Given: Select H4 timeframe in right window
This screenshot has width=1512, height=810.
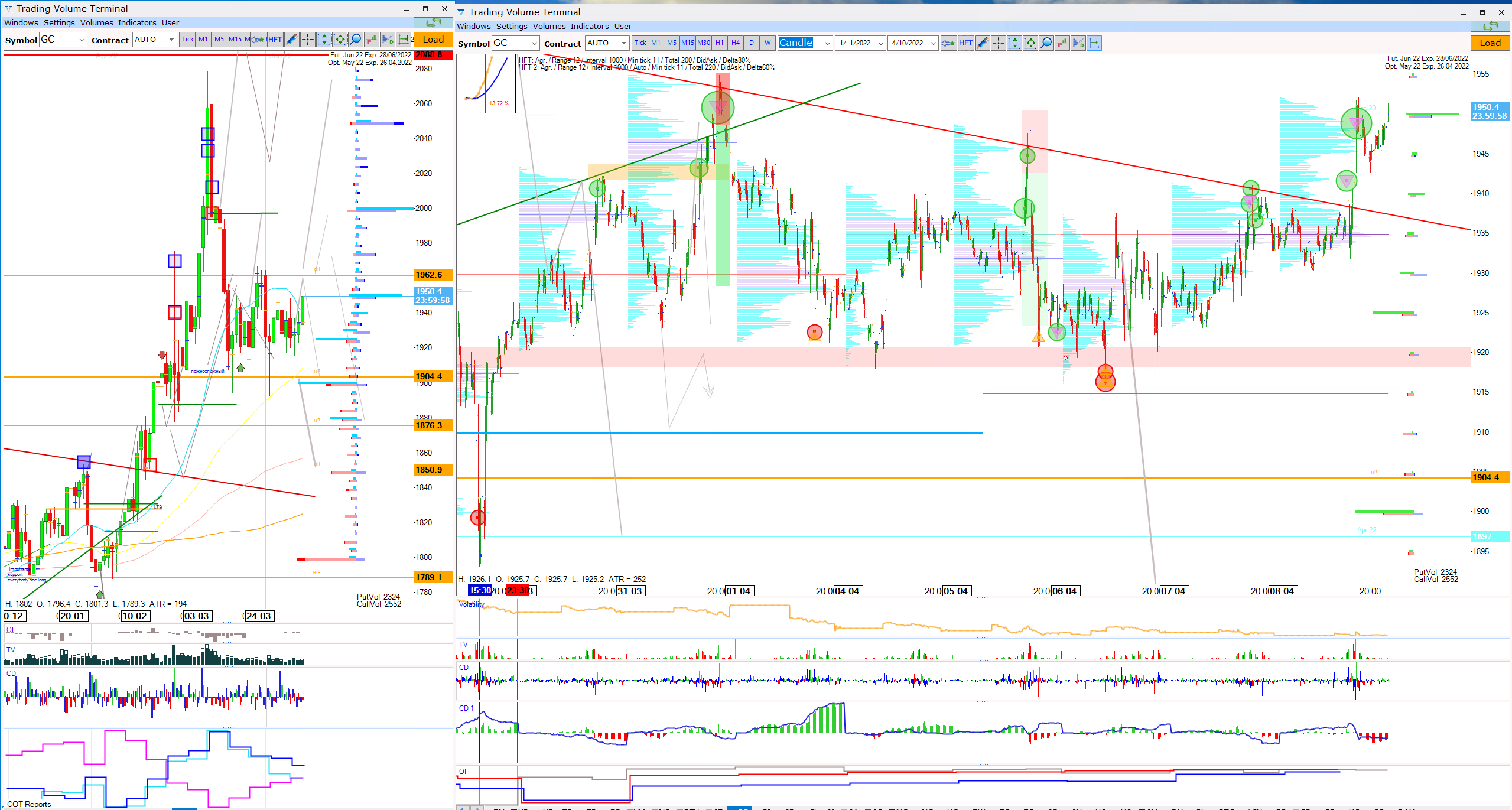Looking at the screenshot, I should click(x=736, y=43).
